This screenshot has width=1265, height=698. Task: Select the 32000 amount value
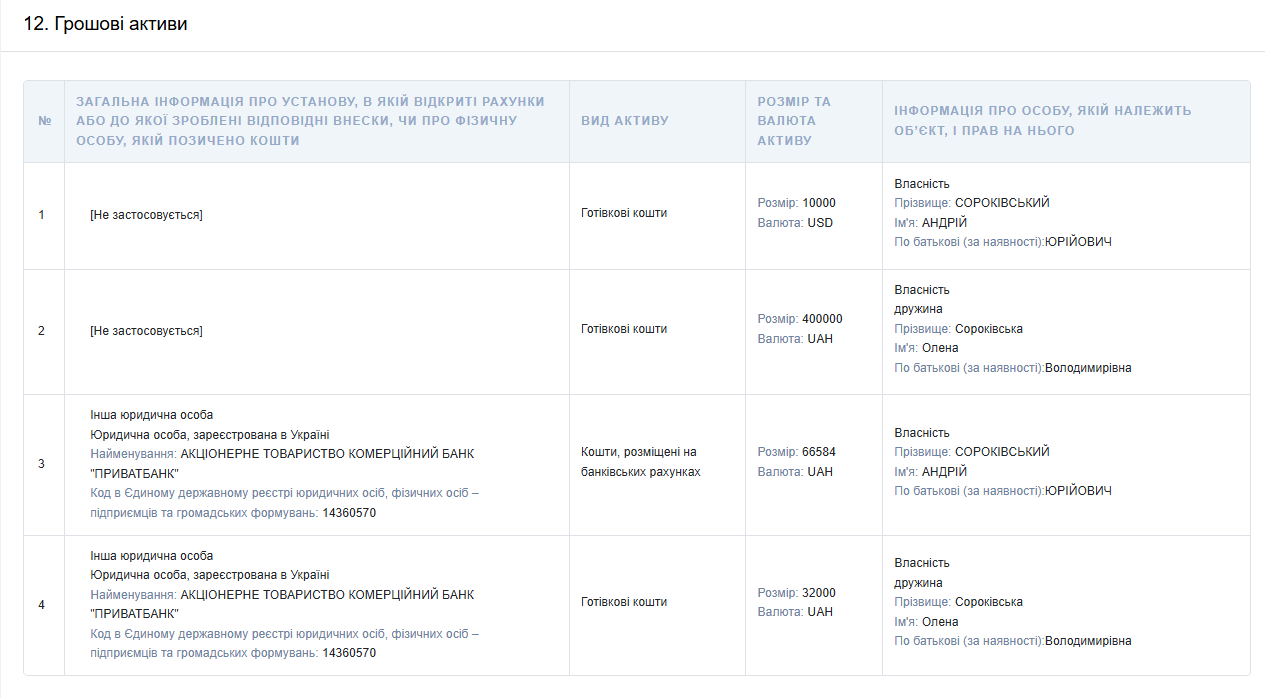[x=818, y=593]
